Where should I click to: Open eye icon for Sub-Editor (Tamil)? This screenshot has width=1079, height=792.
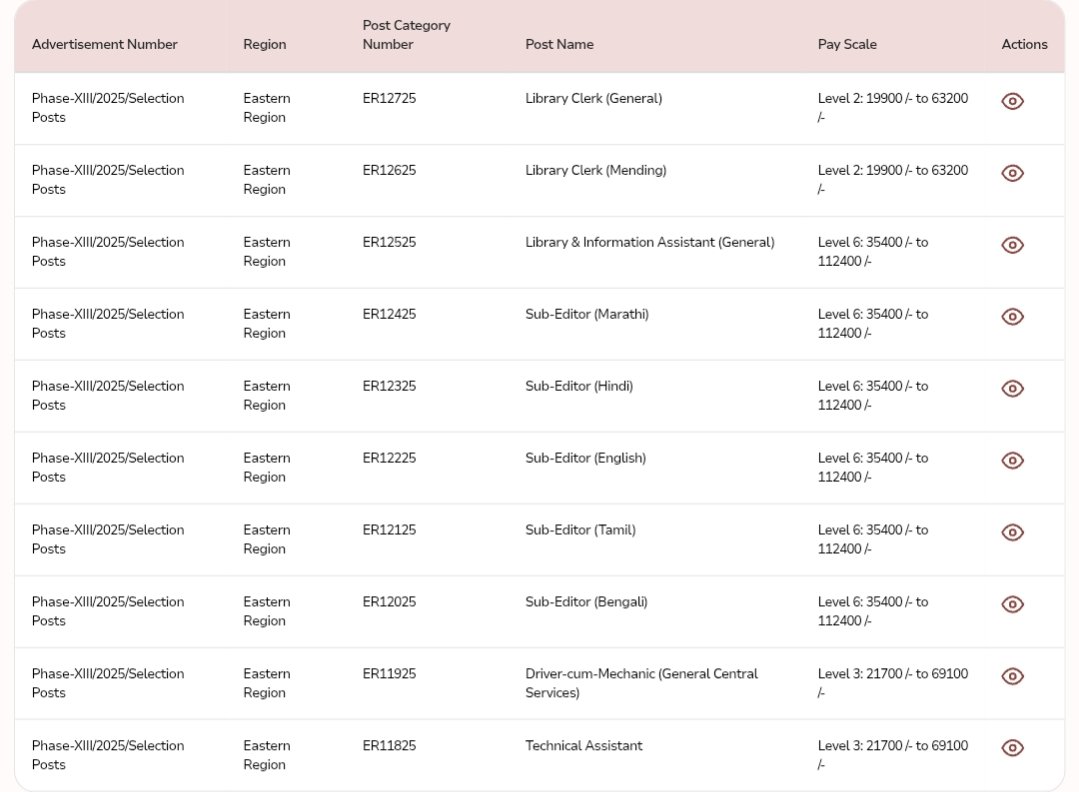click(1012, 533)
